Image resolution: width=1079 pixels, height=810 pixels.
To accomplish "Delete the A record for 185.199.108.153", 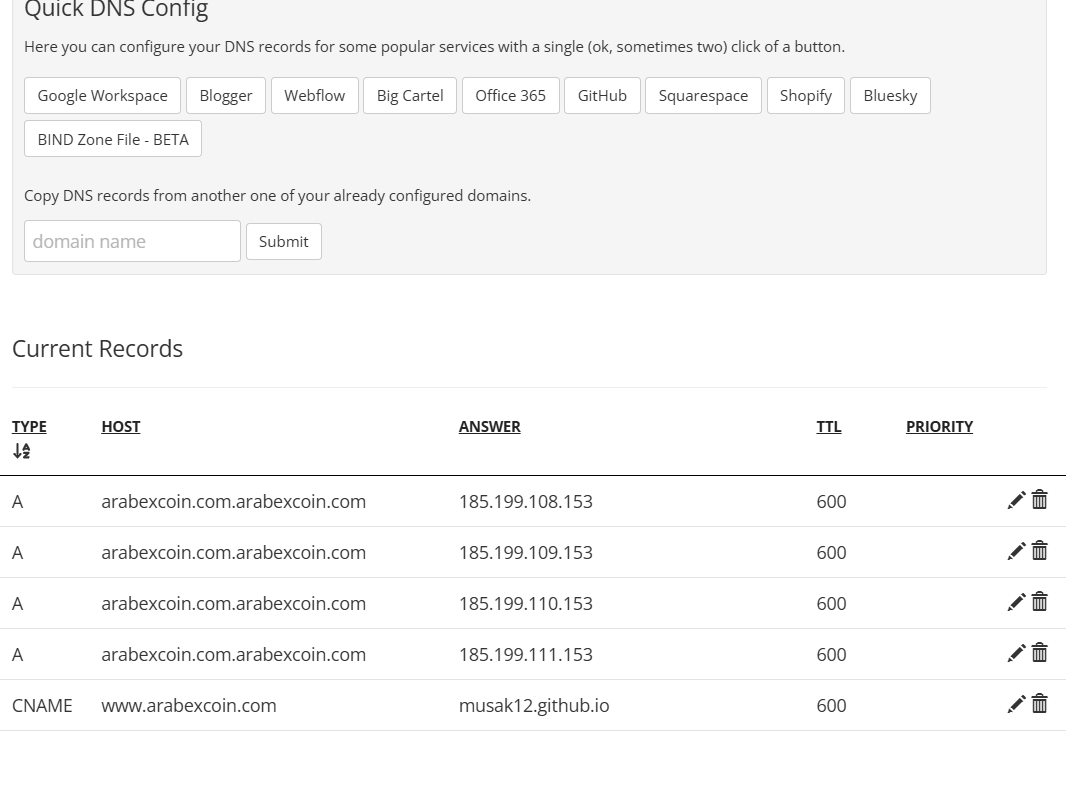I will (1040, 500).
